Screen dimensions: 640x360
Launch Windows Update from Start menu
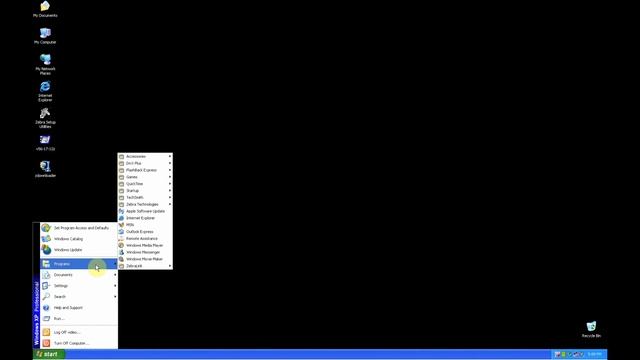point(79,249)
